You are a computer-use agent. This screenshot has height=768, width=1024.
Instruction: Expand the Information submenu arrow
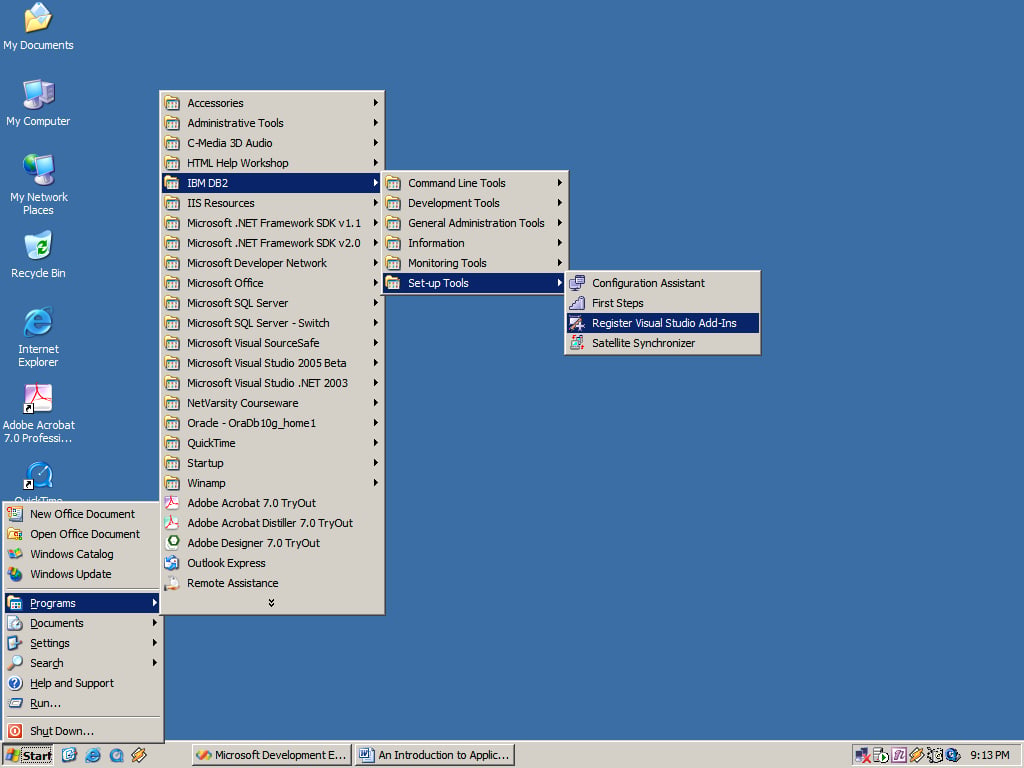[x=560, y=243]
